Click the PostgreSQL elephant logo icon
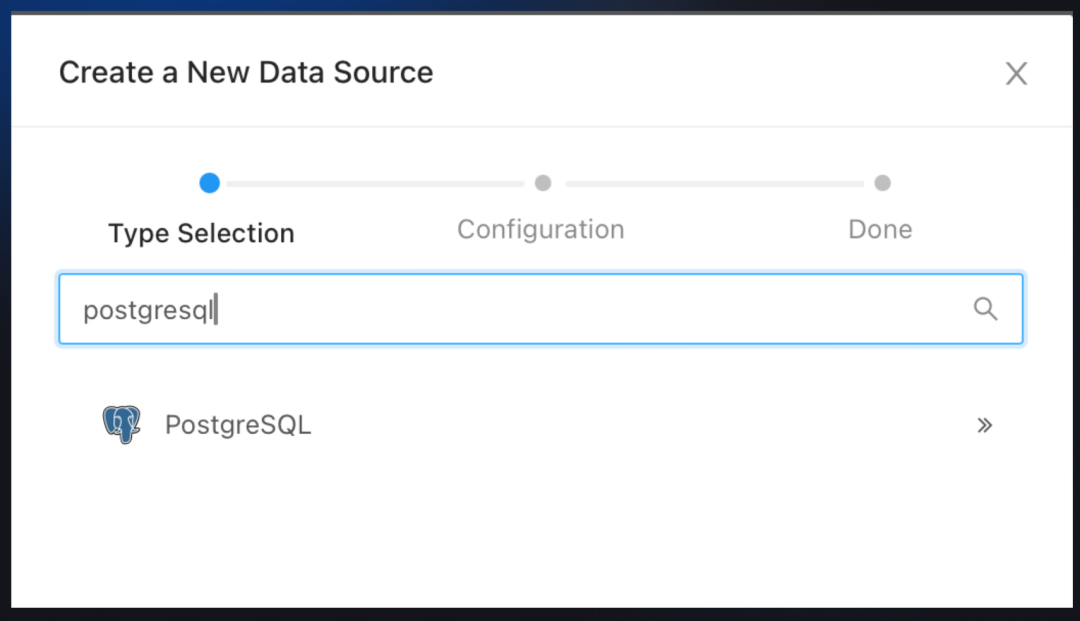The height and width of the screenshot is (621, 1080). click(121, 425)
